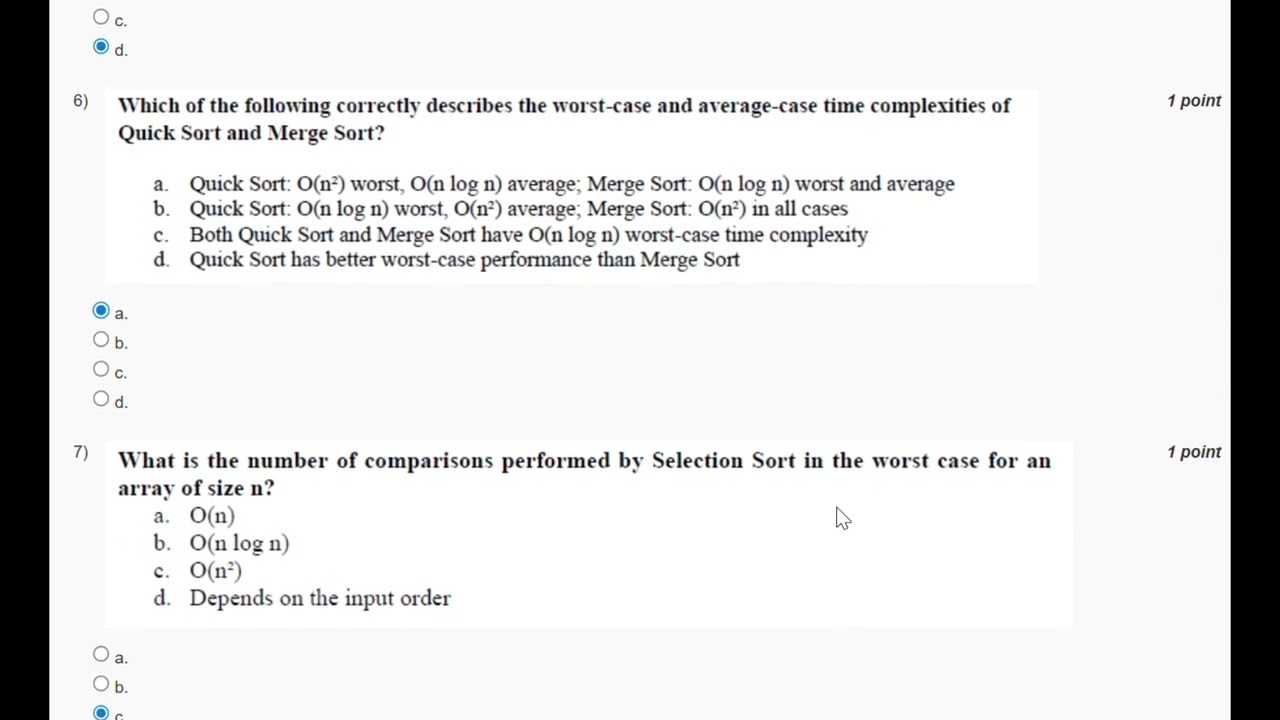Click the Selection Sort comparisons question text
This screenshot has width=1280, height=720.
click(583, 474)
